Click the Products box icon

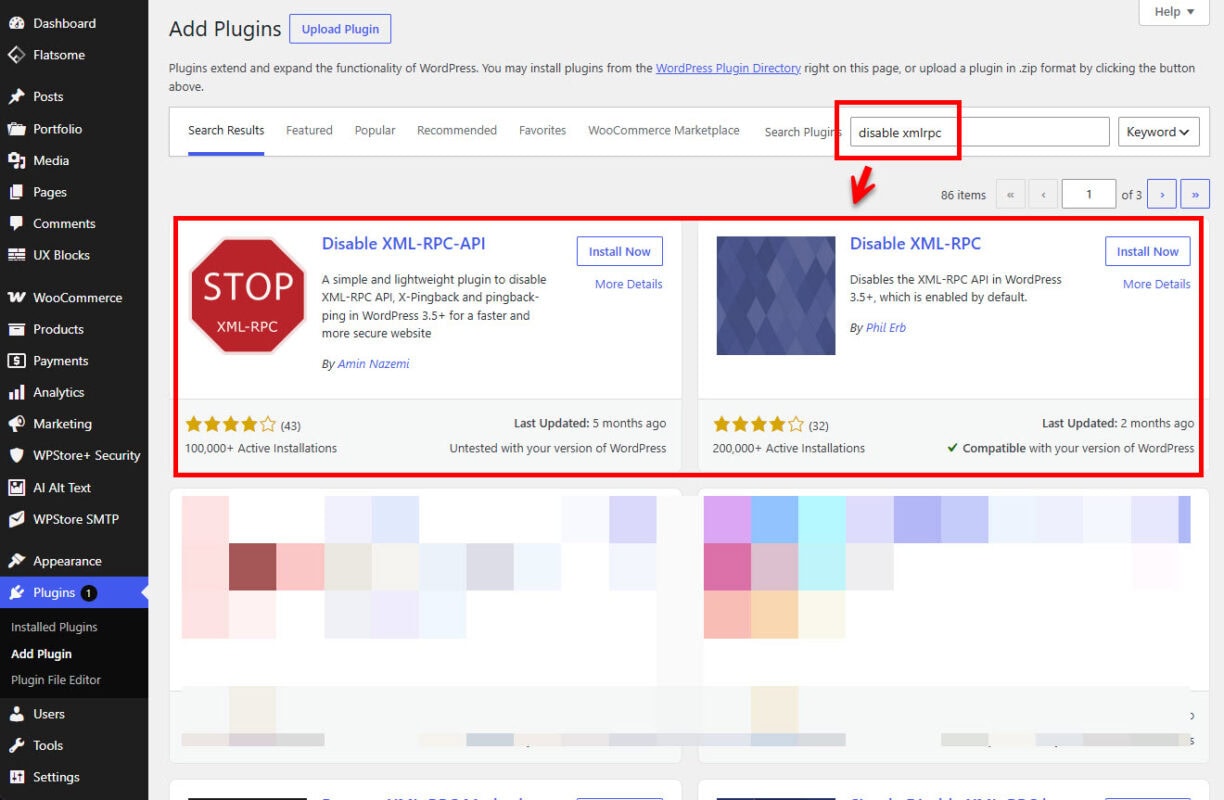(x=16, y=329)
